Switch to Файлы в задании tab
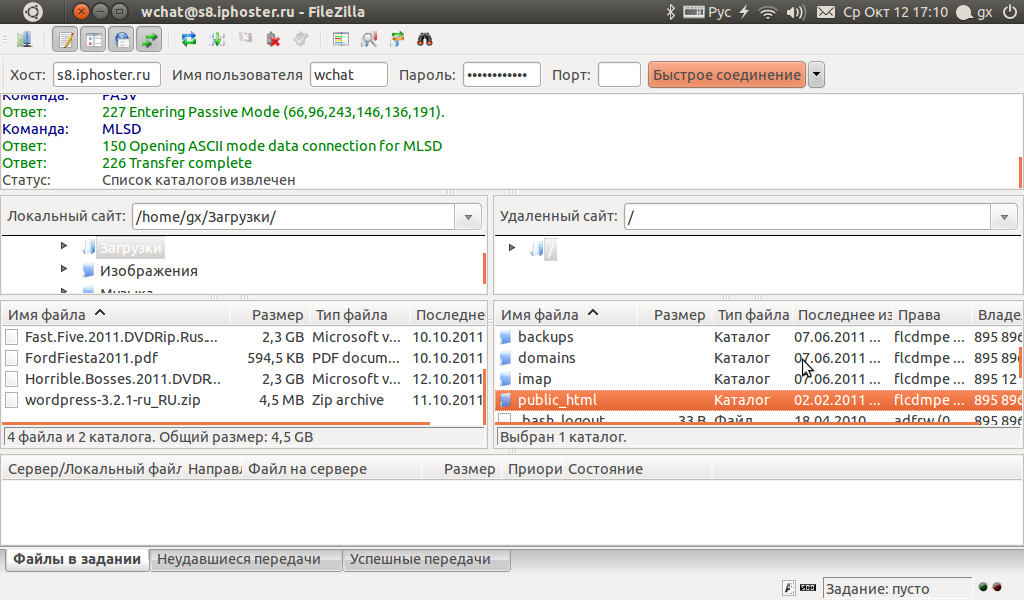 pyautogui.click(x=77, y=560)
